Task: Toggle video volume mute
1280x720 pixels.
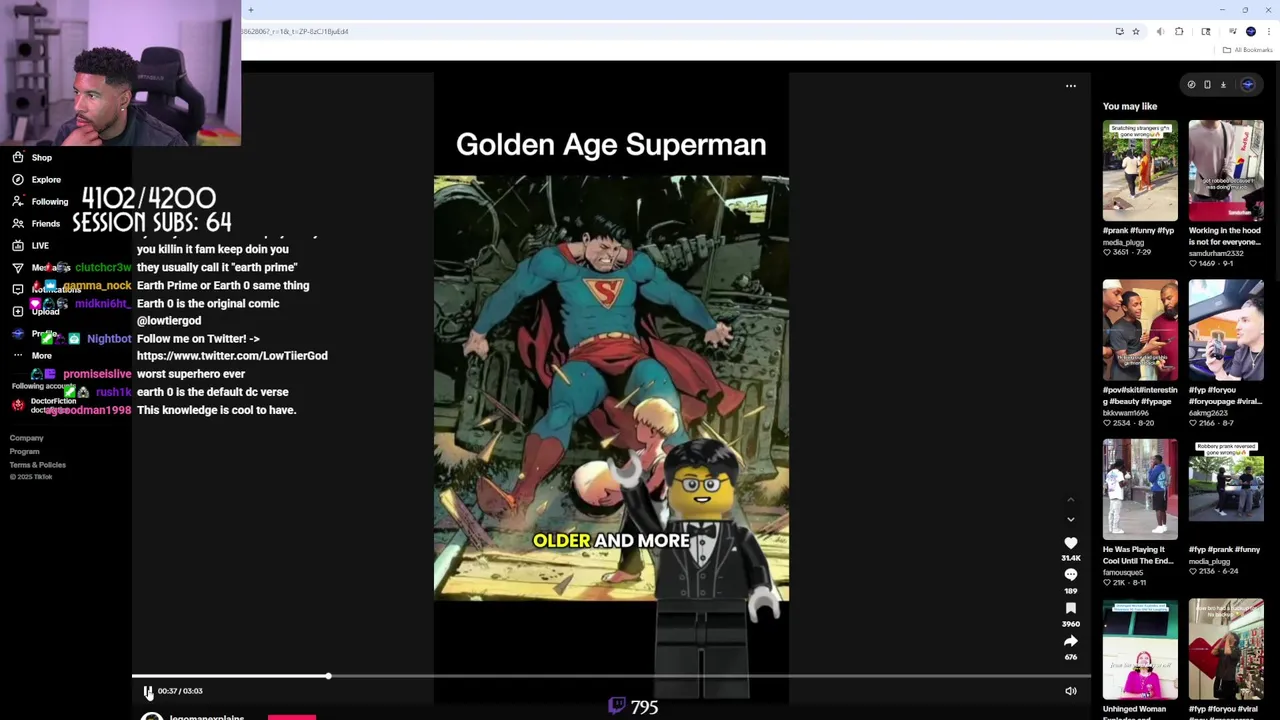Action: (x=1071, y=691)
